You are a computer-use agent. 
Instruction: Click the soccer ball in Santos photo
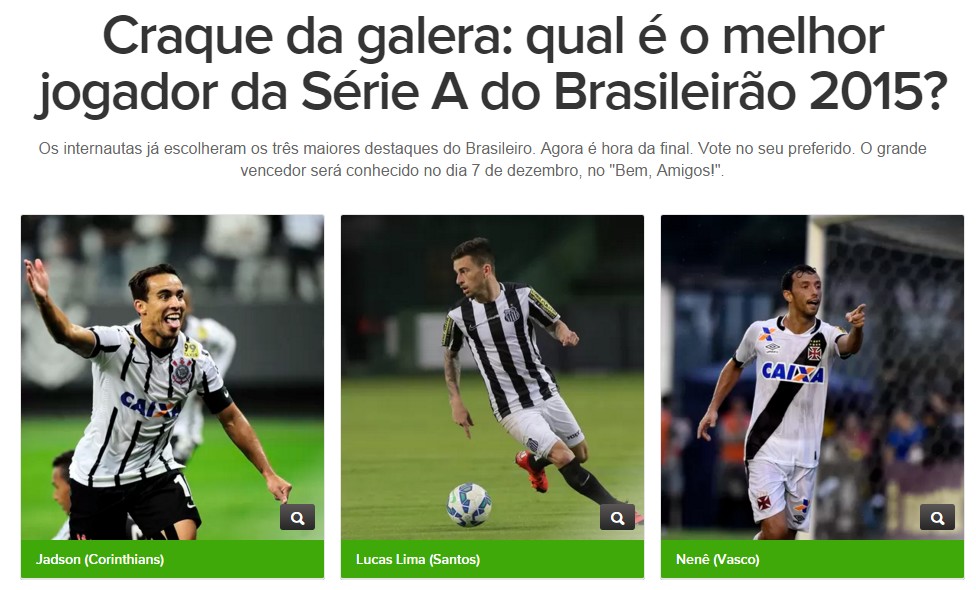tap(469, 504)
